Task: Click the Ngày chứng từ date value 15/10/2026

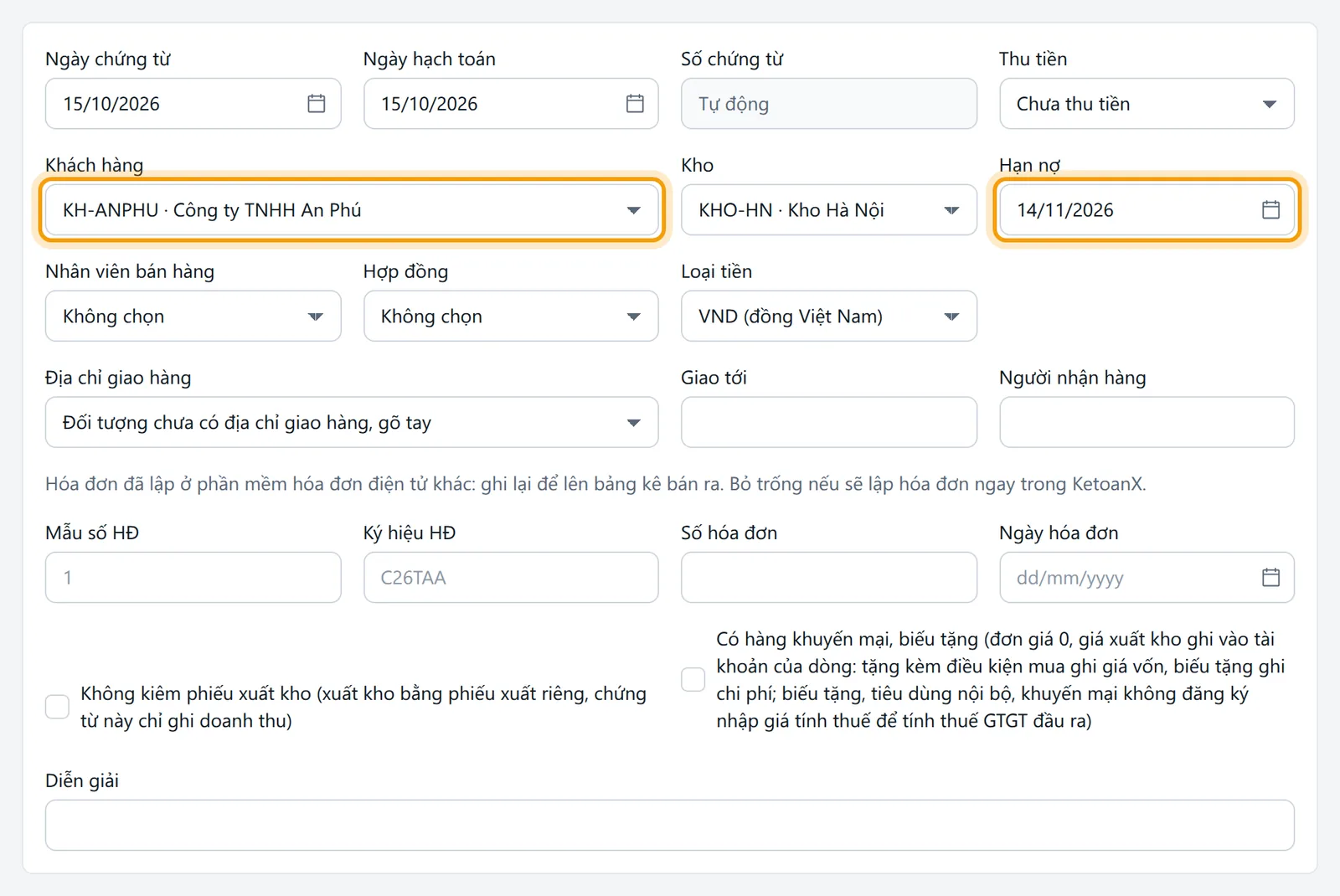Action: (x=111, y=104)
